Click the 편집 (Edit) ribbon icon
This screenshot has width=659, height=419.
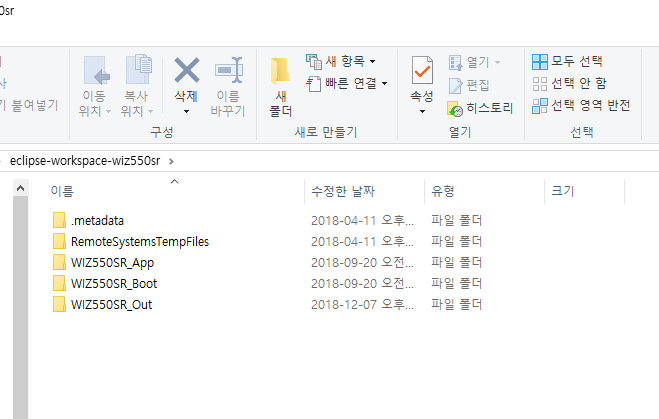pos(456,86)
